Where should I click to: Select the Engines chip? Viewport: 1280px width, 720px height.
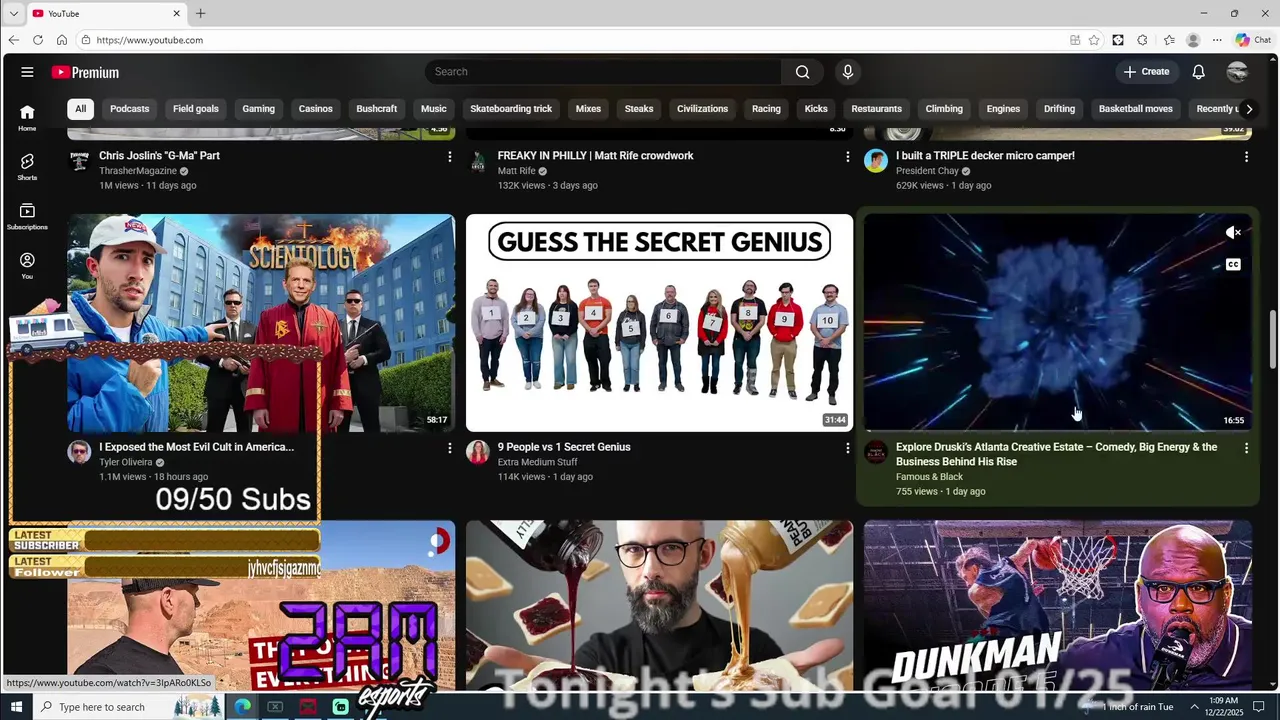pyautogui.click(x=1003, y=109)
